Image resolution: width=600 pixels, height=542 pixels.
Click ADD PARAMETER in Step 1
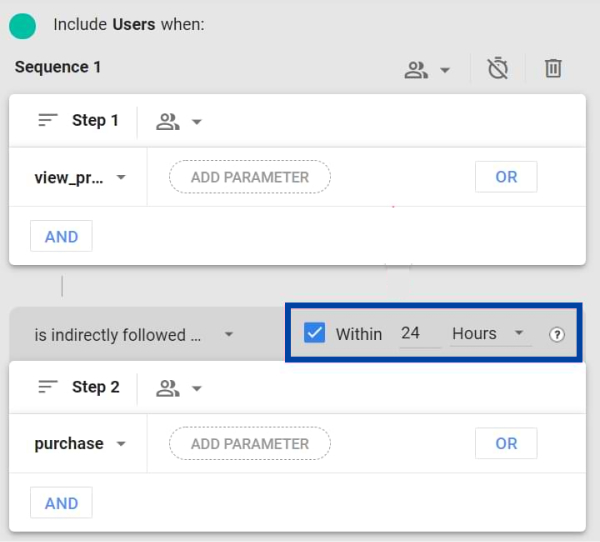click(249, 177)
